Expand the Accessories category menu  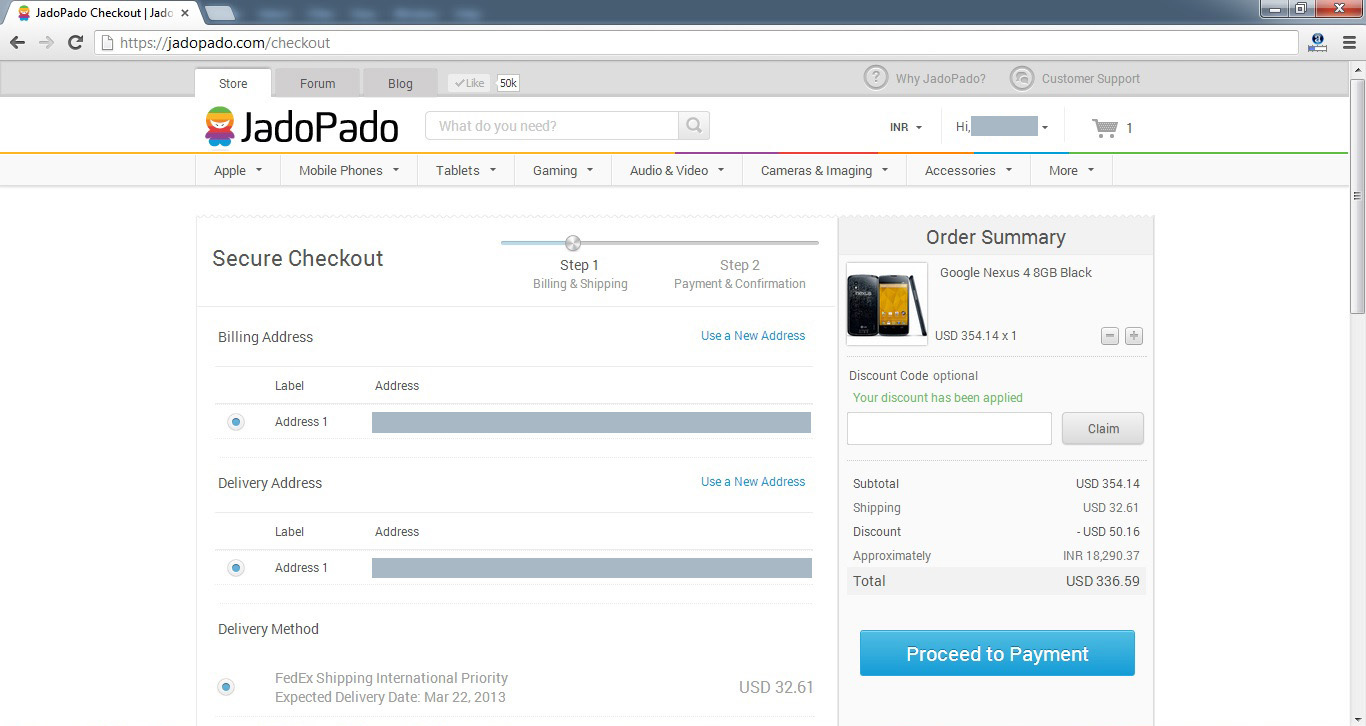point(968,170)
